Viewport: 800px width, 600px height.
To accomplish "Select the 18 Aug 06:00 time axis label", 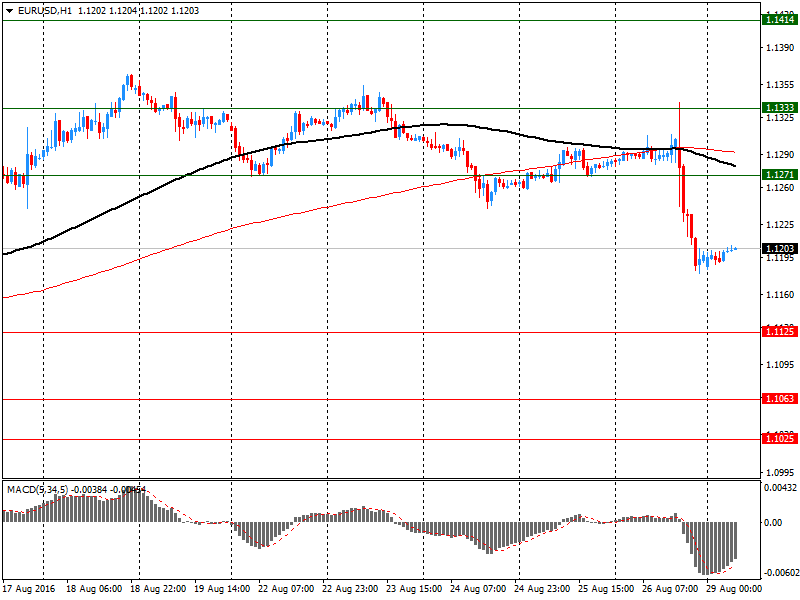I will (94, 589).
